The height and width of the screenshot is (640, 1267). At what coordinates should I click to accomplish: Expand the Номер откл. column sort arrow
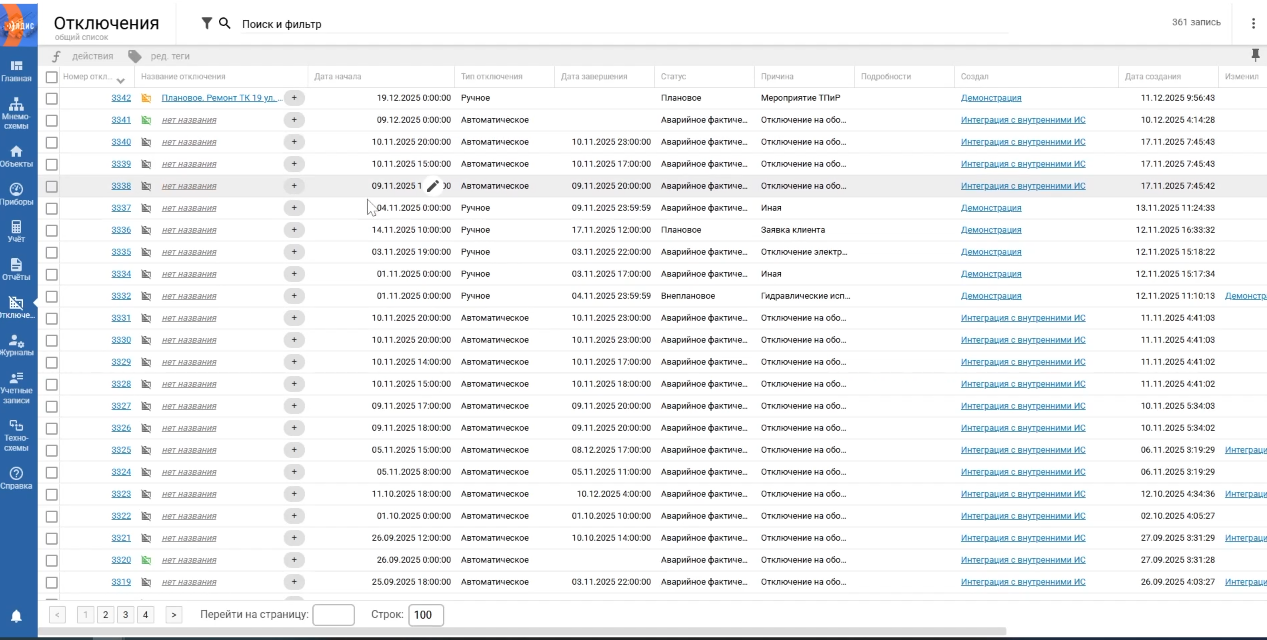click(121, 80)
